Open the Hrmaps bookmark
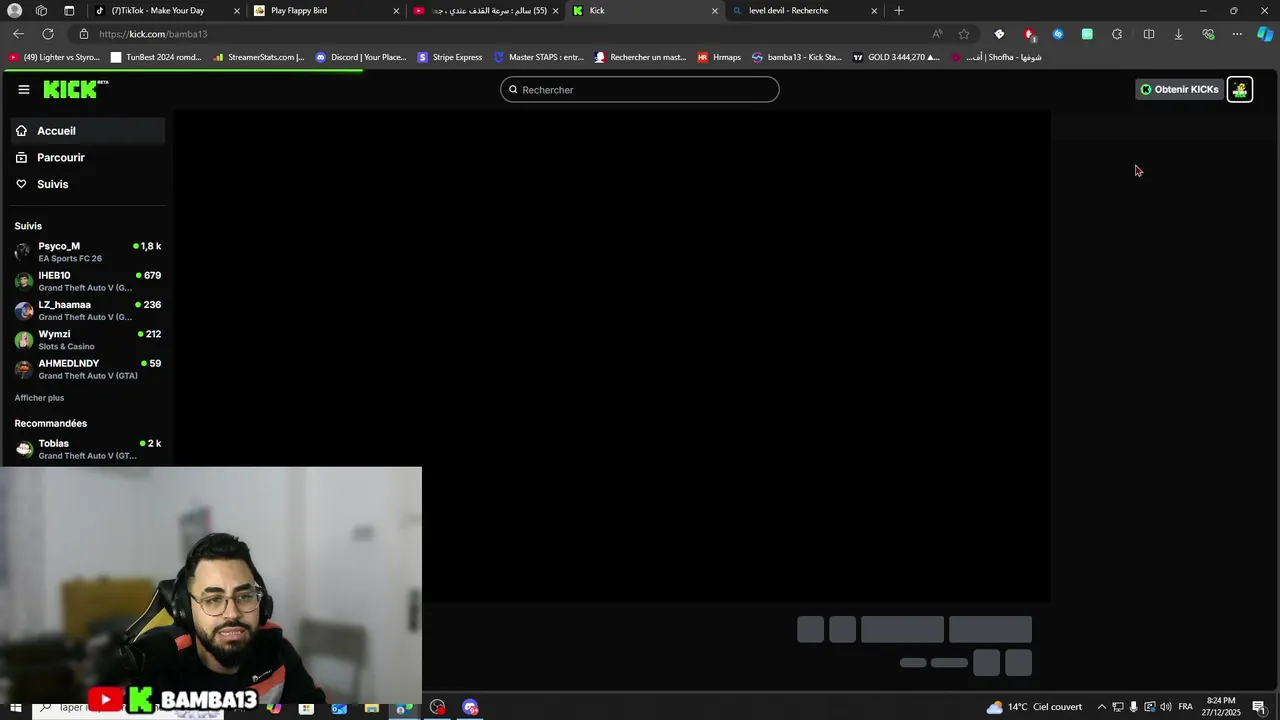The height and width of the screenshot is (720, 1280). pyautogui.click(x=720, y=57)
